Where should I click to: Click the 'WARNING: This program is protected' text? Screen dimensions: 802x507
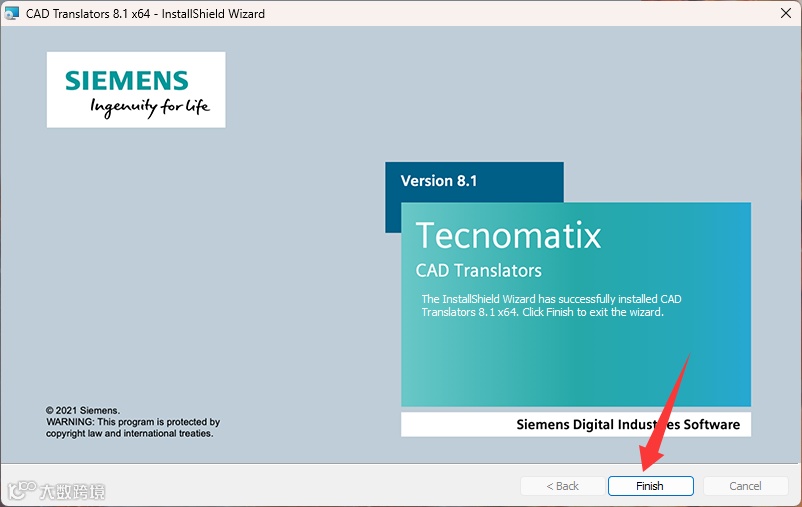pyautogui.click(x=133, y=422)
